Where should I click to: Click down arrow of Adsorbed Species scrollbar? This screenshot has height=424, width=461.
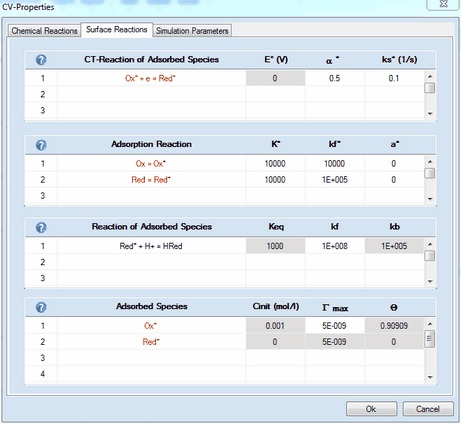coord(430,377)
